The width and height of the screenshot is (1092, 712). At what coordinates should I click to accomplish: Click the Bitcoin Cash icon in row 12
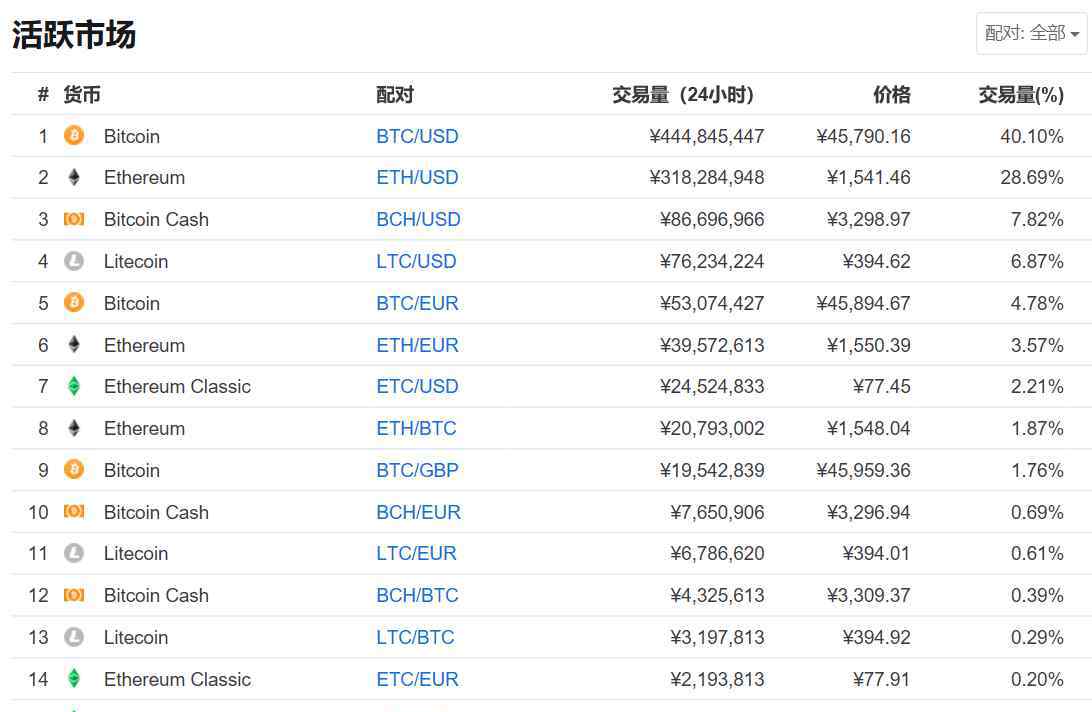[74, 595]
